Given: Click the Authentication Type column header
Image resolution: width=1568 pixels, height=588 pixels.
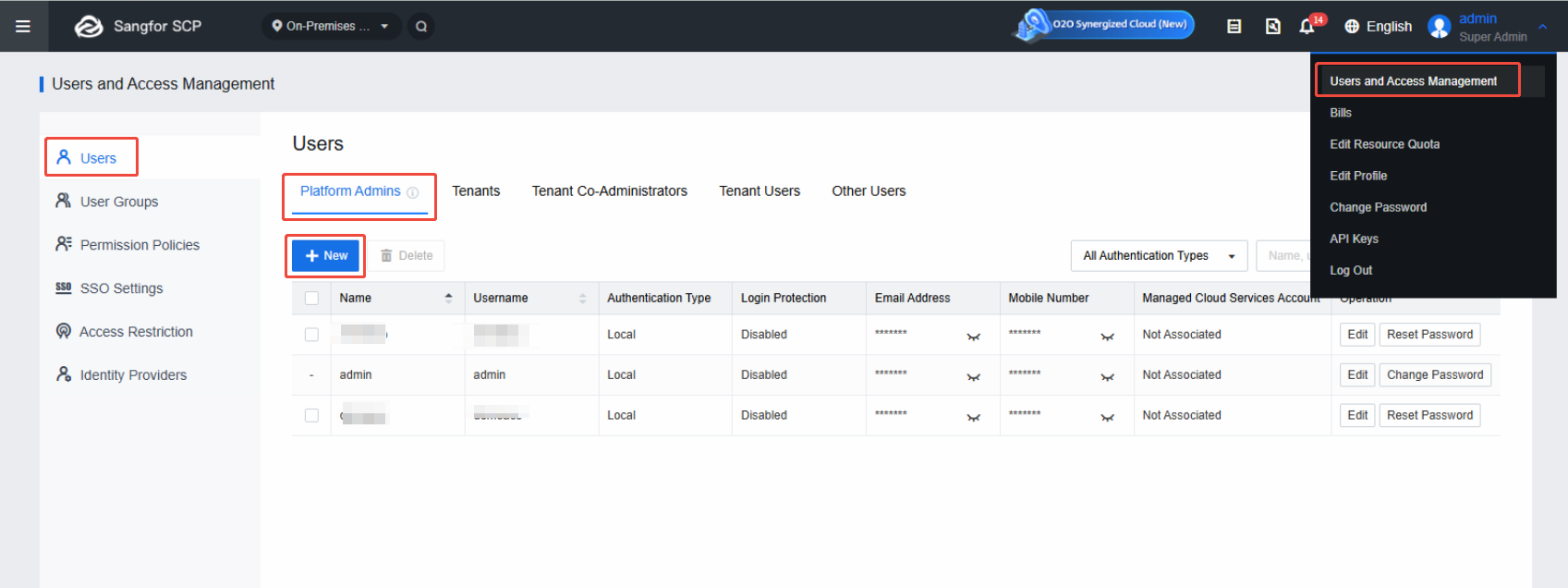Looking at the screenshot, I should click(659, 298).
